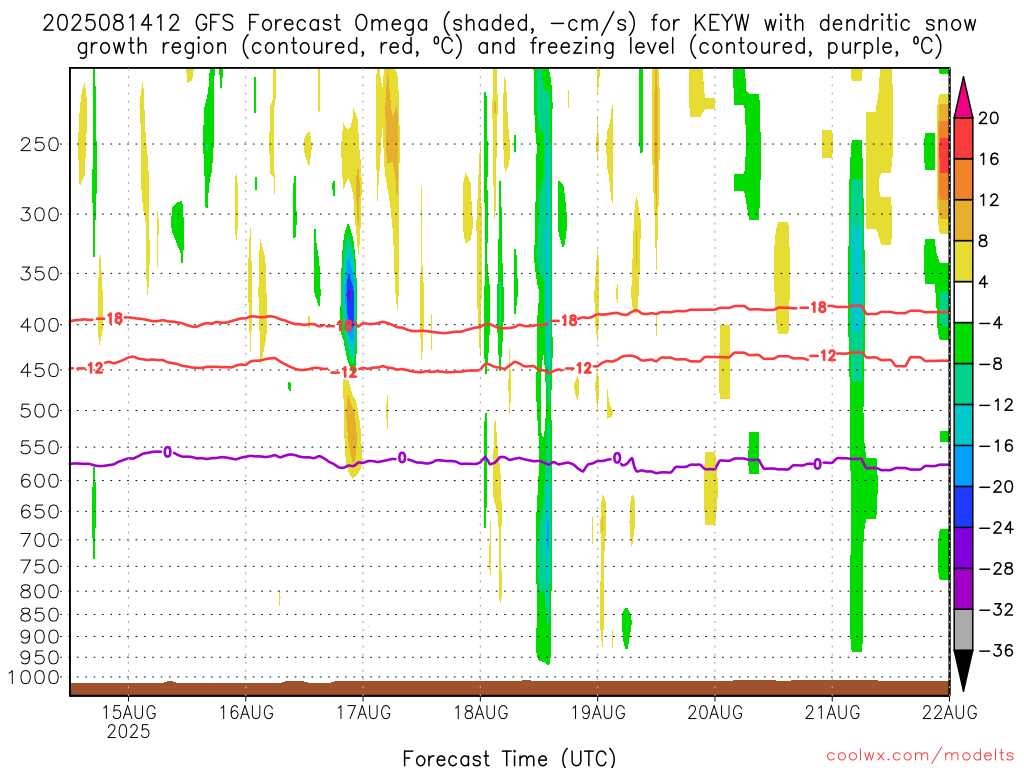The image size is (1024, 768).
Task: Click the 16AUG time axis label
Action: click(246, 712)
